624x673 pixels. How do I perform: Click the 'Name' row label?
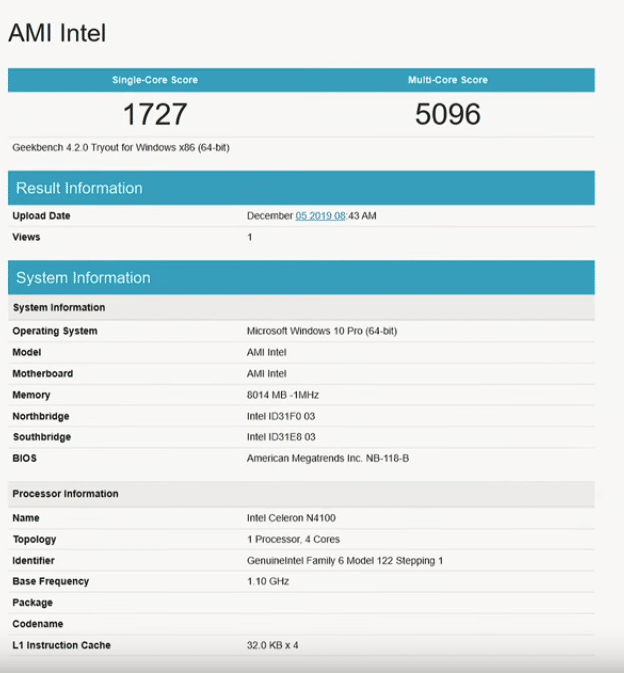click(26, 518)
